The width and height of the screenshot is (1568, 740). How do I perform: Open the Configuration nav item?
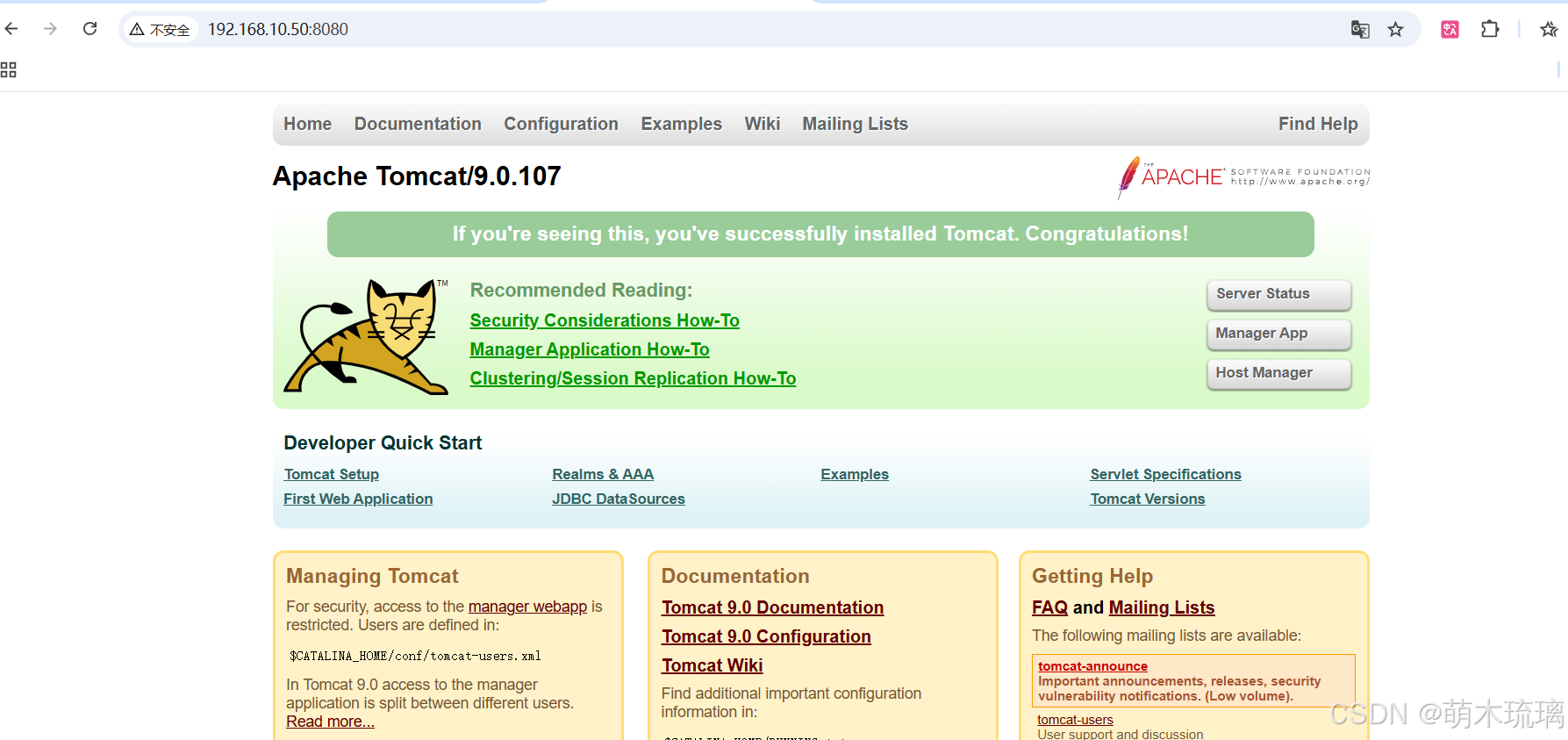tap(561, 124)
